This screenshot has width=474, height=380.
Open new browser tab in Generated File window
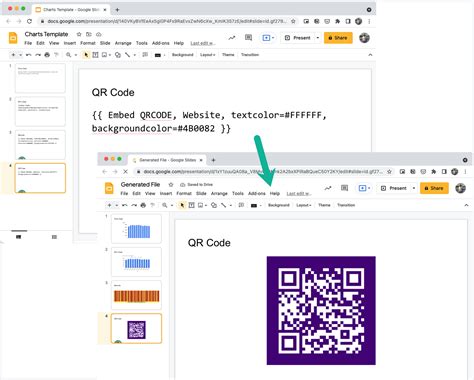click(213, 160)
